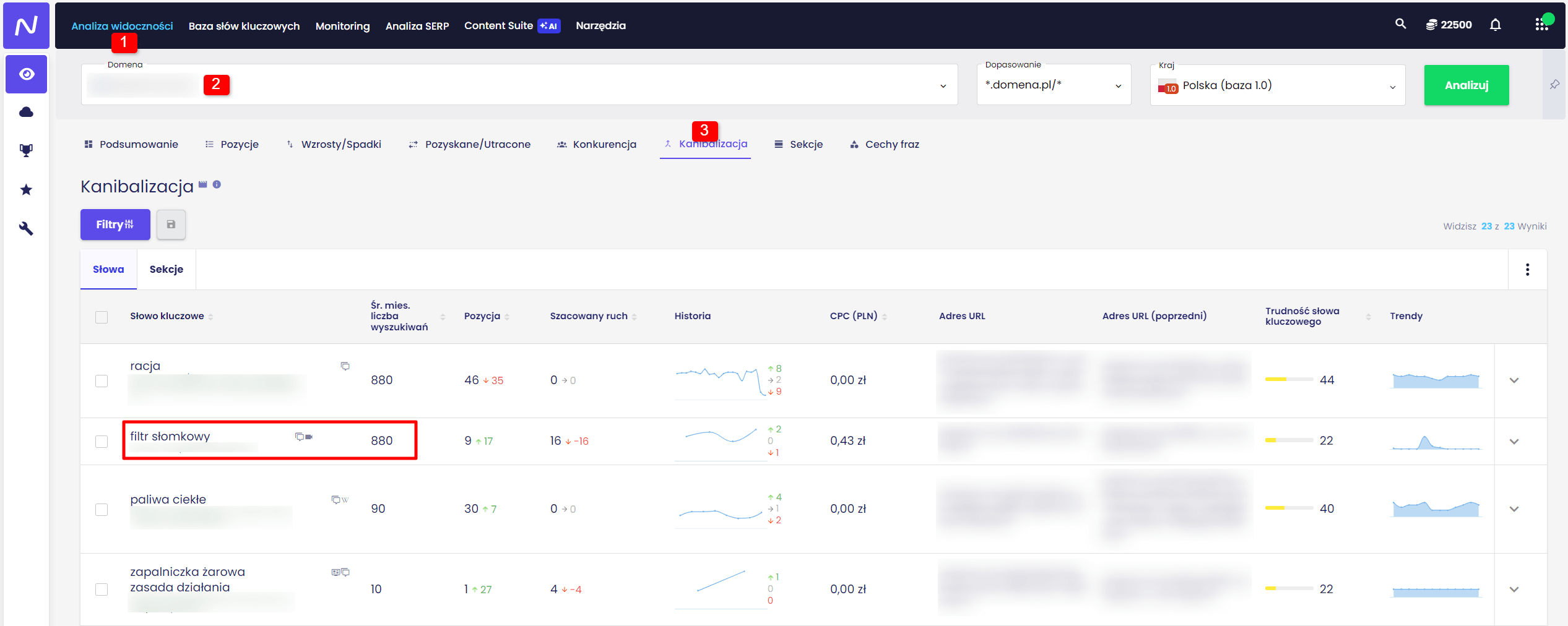Open the apps grid menu icon
The height and width of the screenshot is (626, 1568).
tap(1541, 25)
